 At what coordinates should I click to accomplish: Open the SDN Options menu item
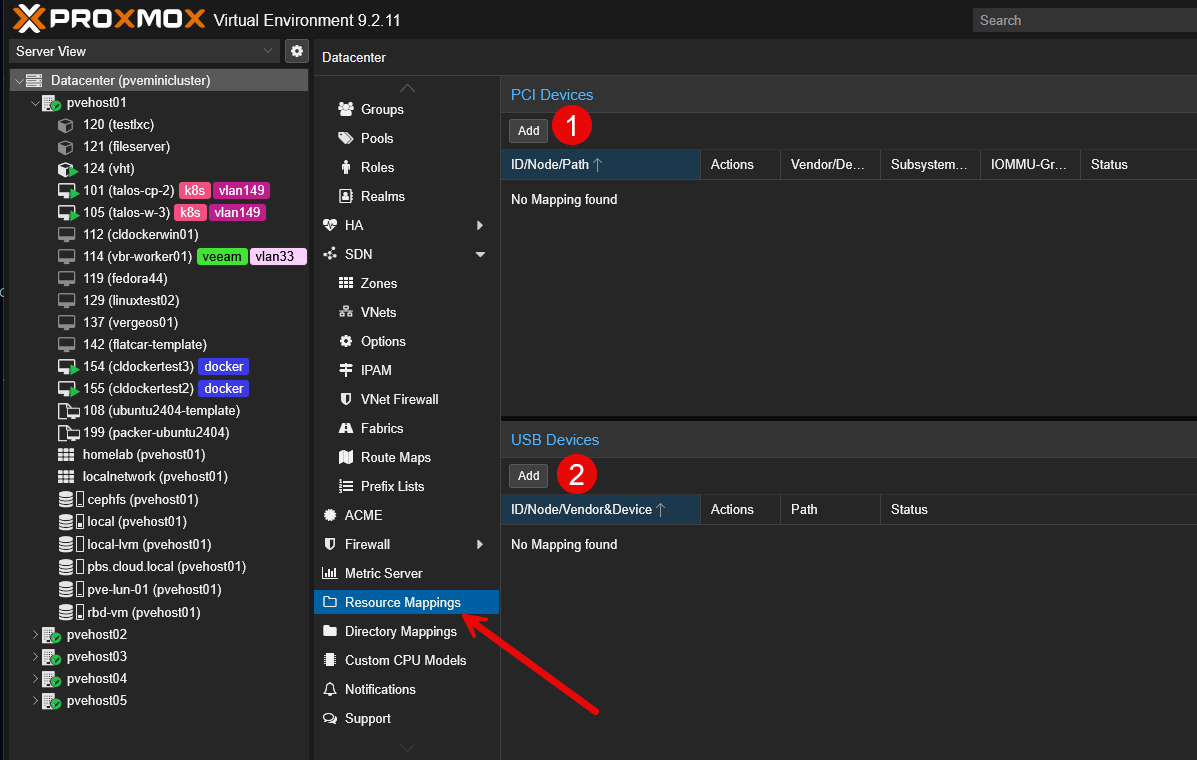406,341
